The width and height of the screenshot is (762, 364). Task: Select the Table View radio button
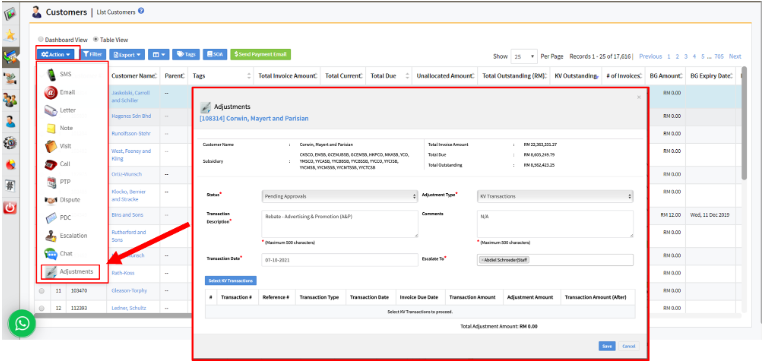click(x=96, y=40)
